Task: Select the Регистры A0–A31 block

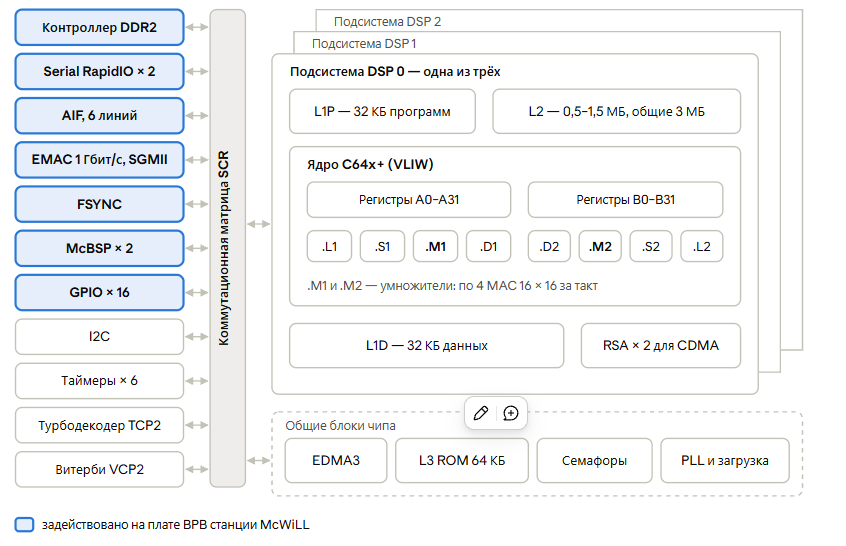Action: tap(408, 200)
